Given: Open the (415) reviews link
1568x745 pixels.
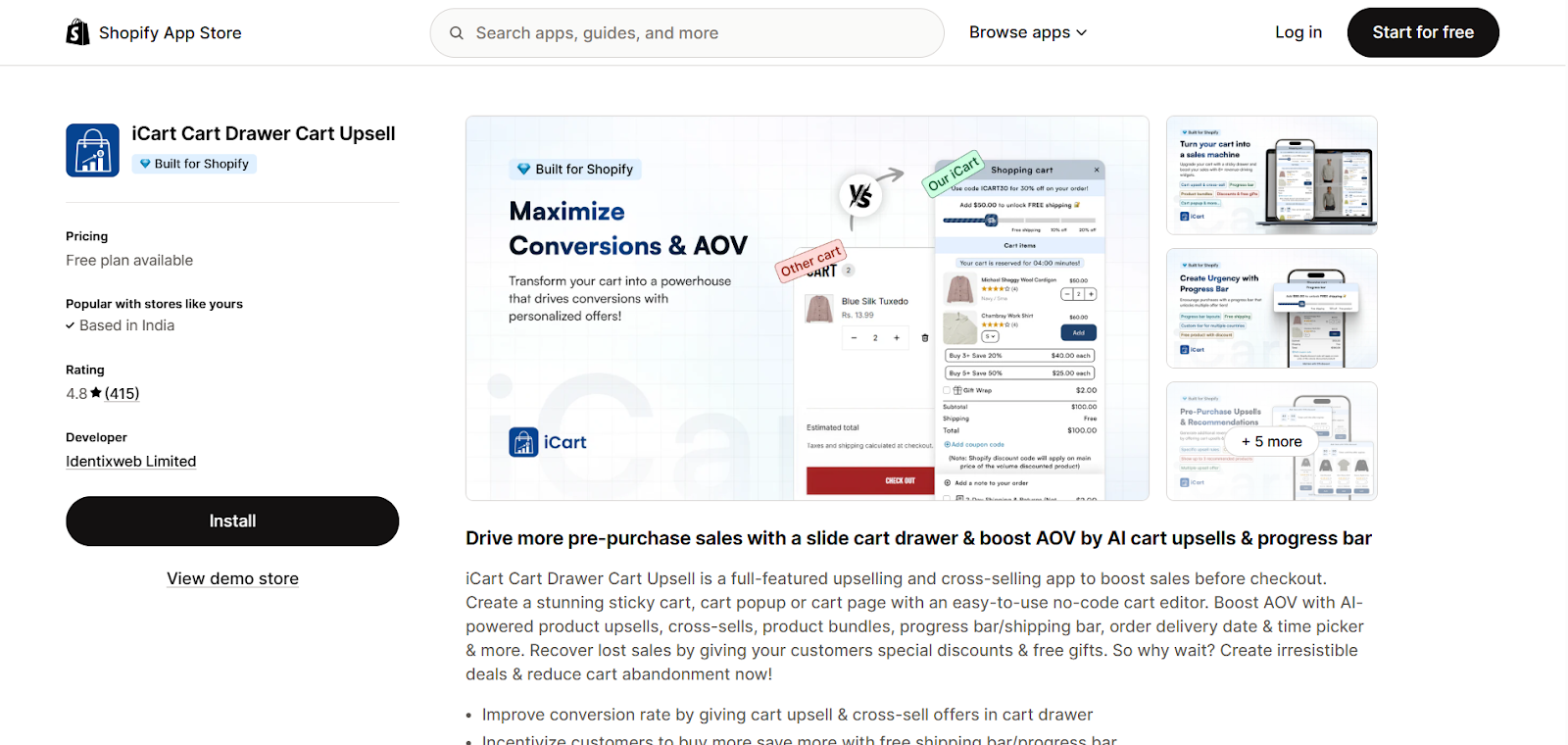Looking at the screenshot, I should click(122, 394).
